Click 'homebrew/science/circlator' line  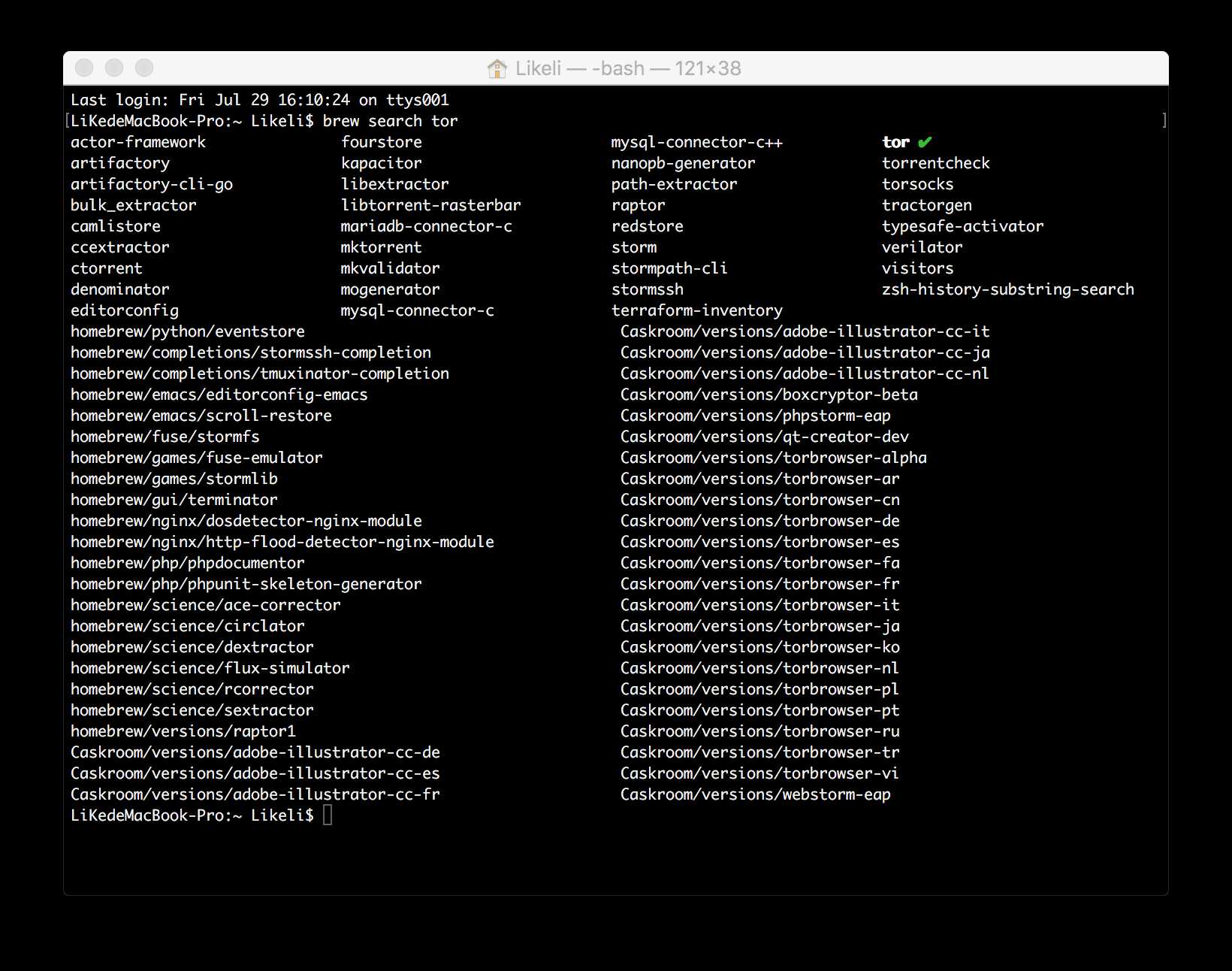coord(188,626)
